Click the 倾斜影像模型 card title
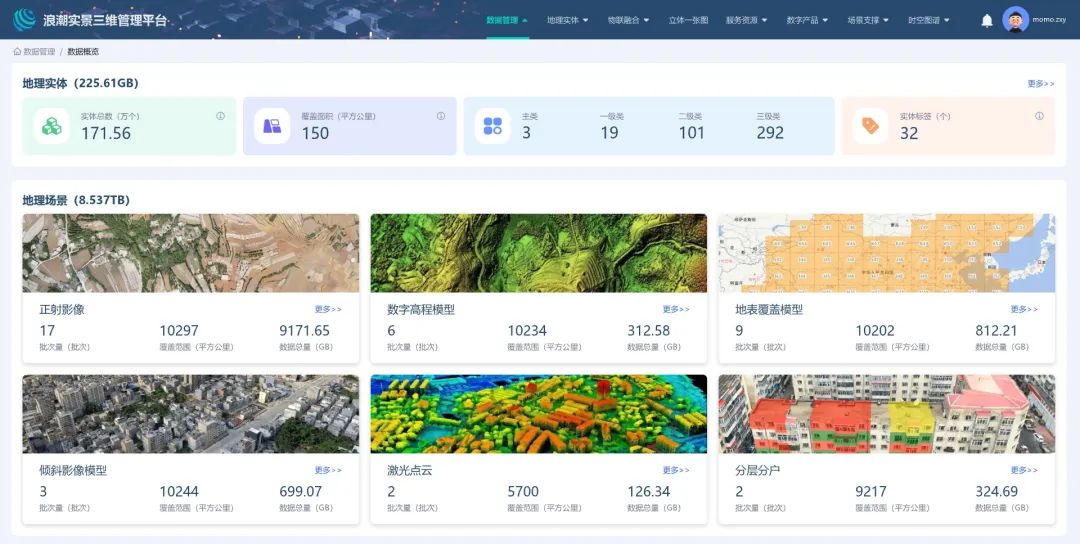Image resolution: width=1080 pixels, height=544 pixels. click(x=73, y=471)
